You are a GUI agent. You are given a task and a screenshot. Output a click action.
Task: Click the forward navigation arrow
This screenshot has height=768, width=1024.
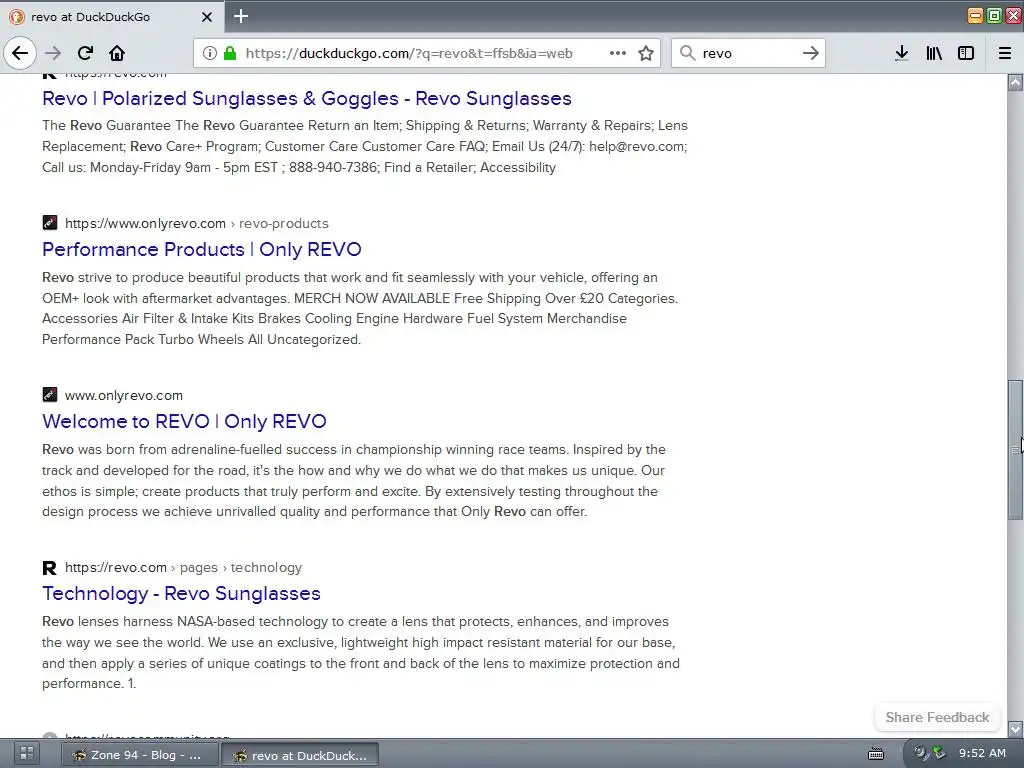click(53, 53)
